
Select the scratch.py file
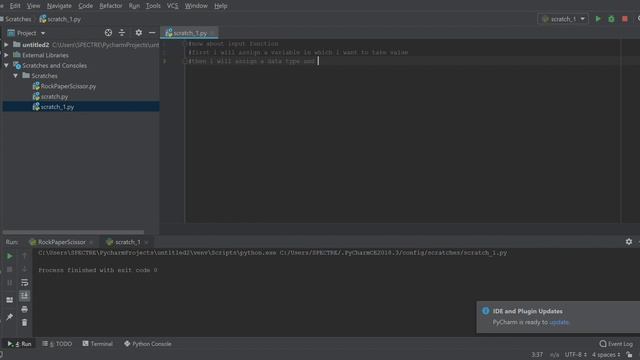pos(50,97)
